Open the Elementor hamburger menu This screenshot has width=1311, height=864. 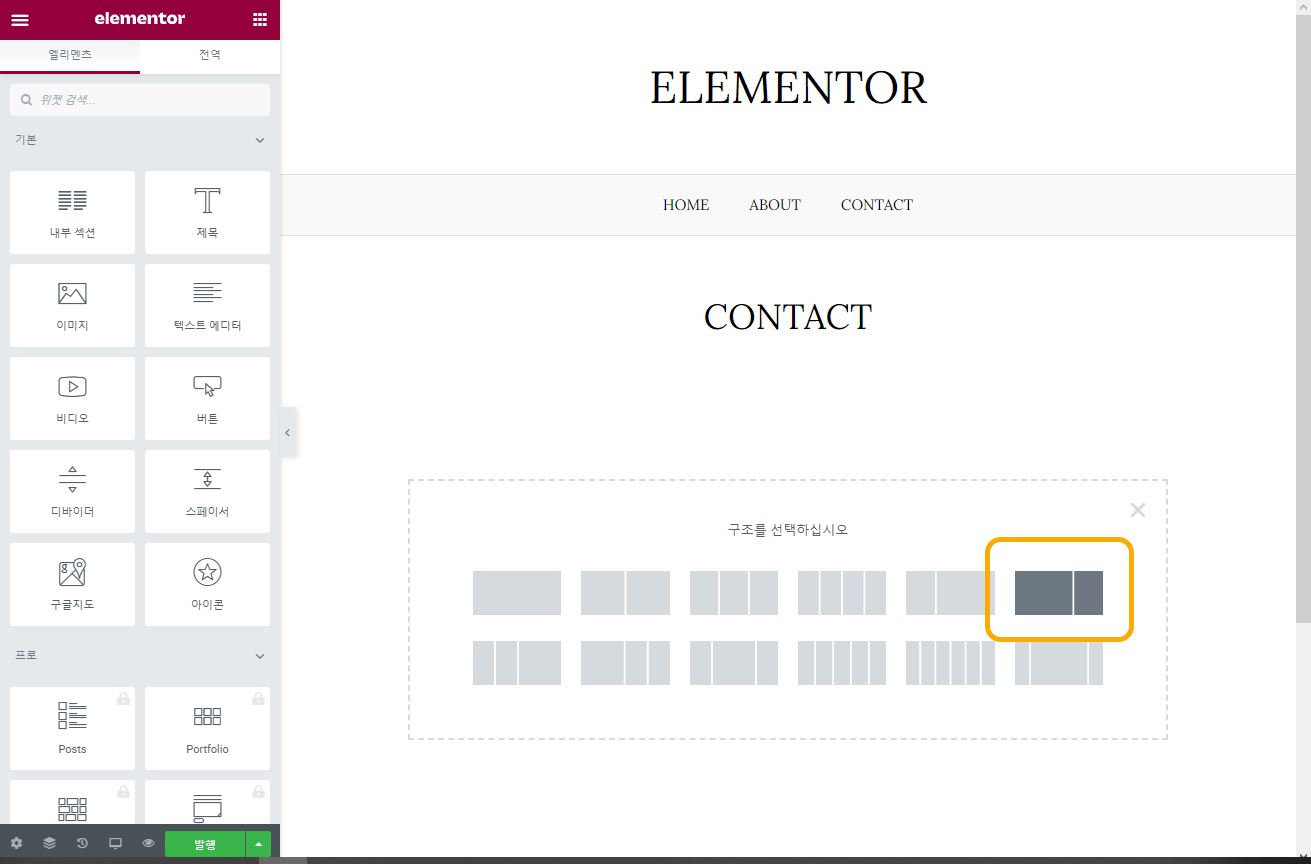pos(20,19)
